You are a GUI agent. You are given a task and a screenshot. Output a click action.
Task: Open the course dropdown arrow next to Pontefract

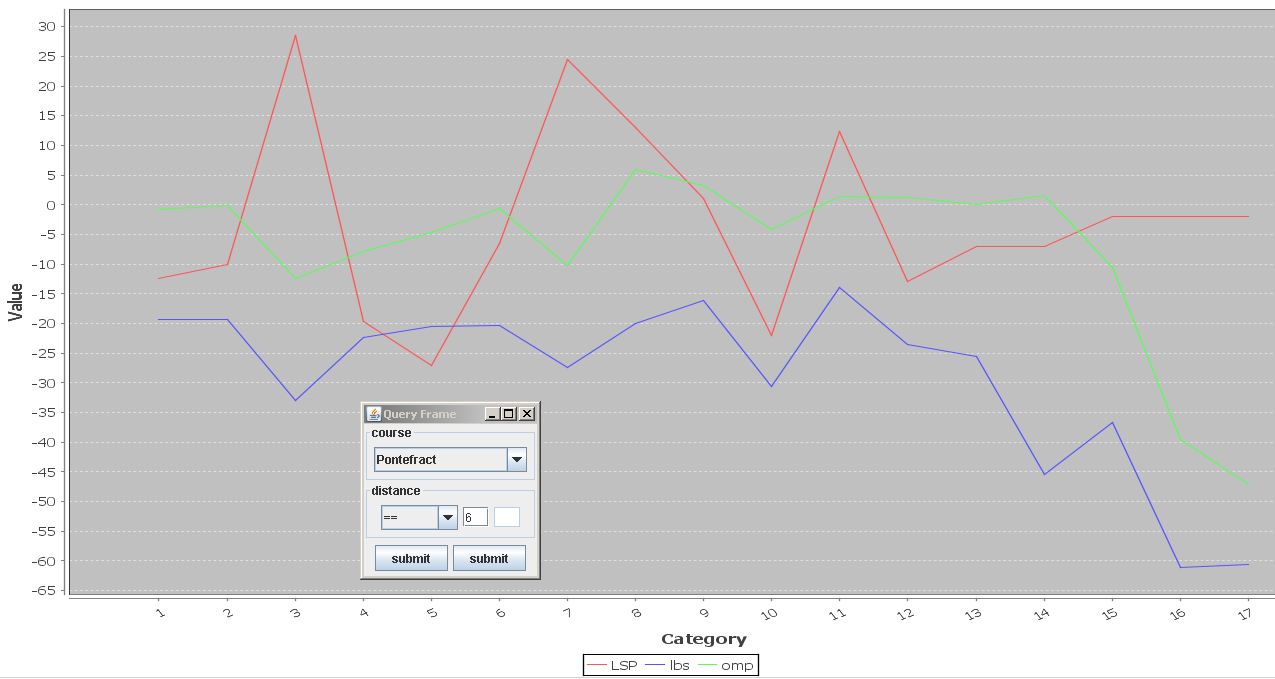(517, 460)
